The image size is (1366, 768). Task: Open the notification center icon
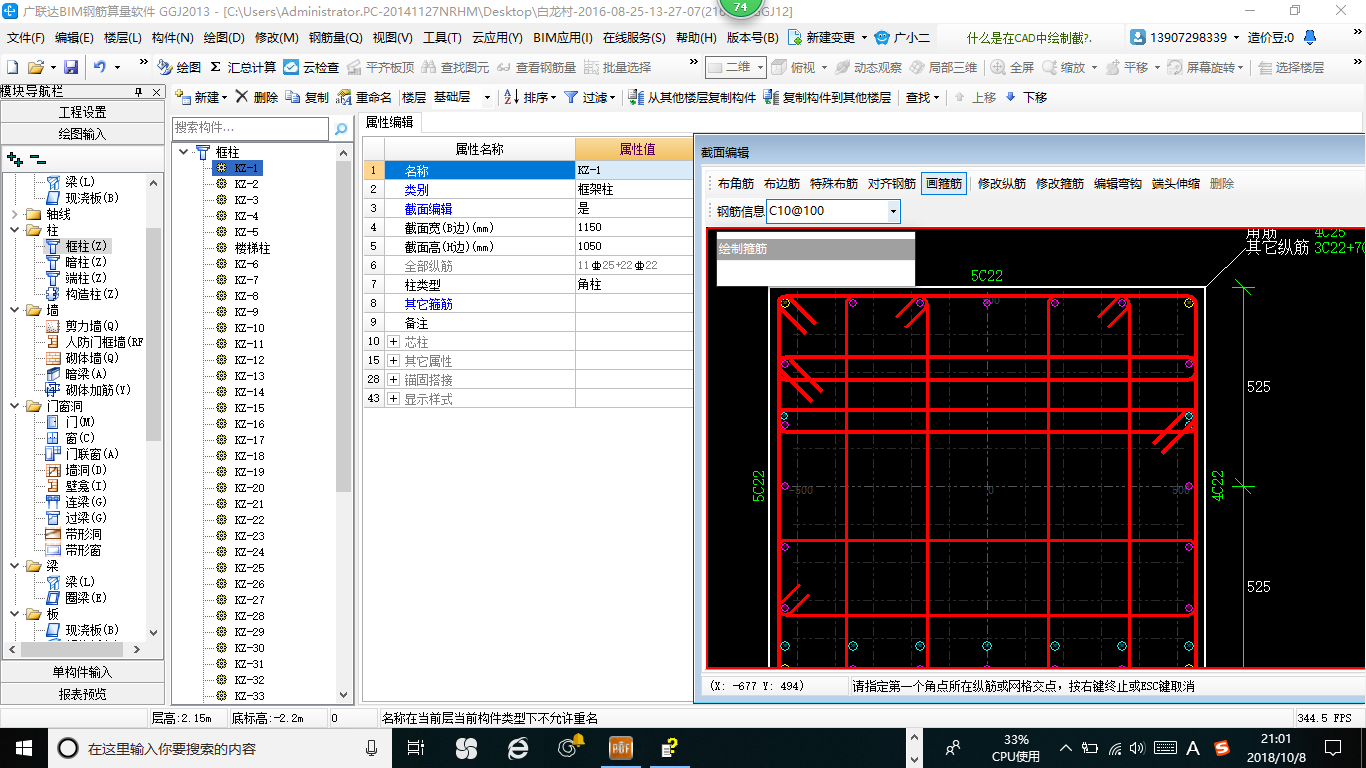point(1332,747)
